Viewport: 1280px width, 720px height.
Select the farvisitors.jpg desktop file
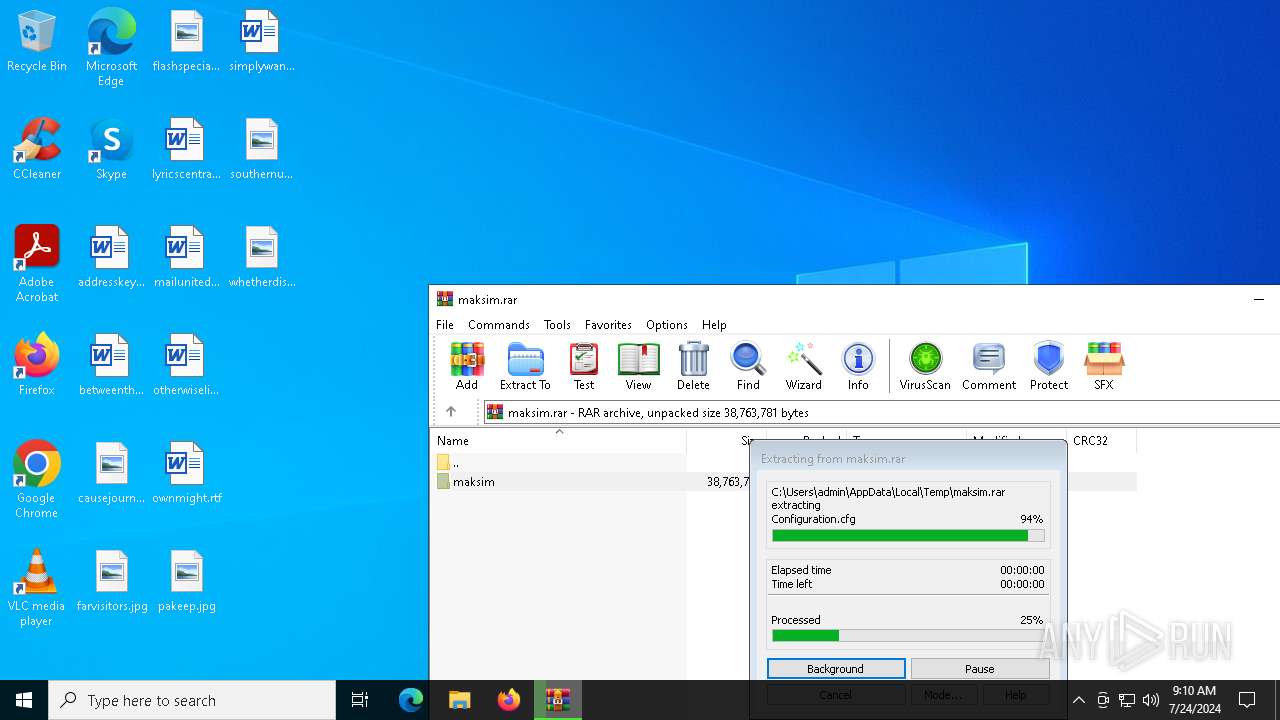(112, 581)
